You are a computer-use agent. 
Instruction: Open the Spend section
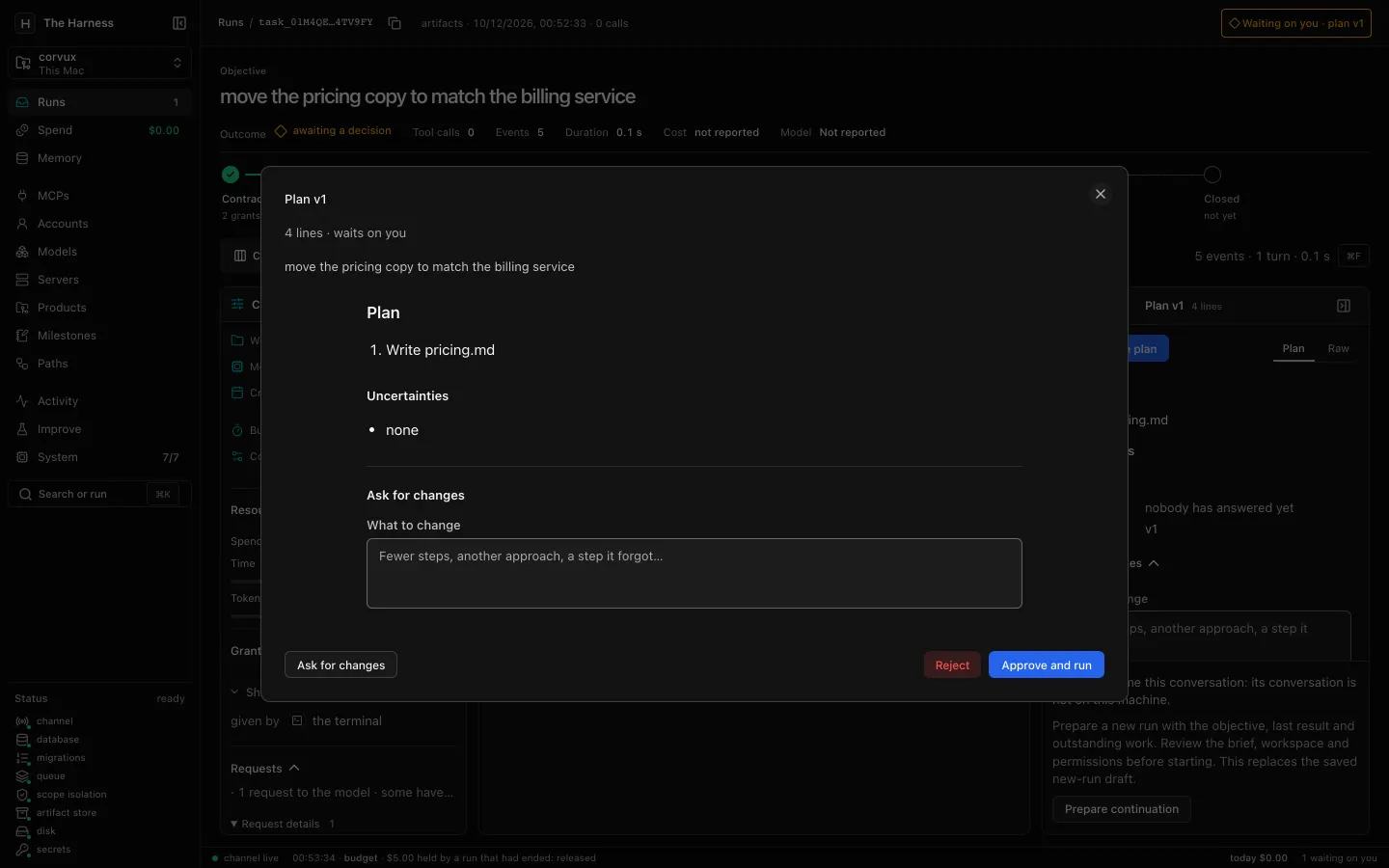pos(99,130)
